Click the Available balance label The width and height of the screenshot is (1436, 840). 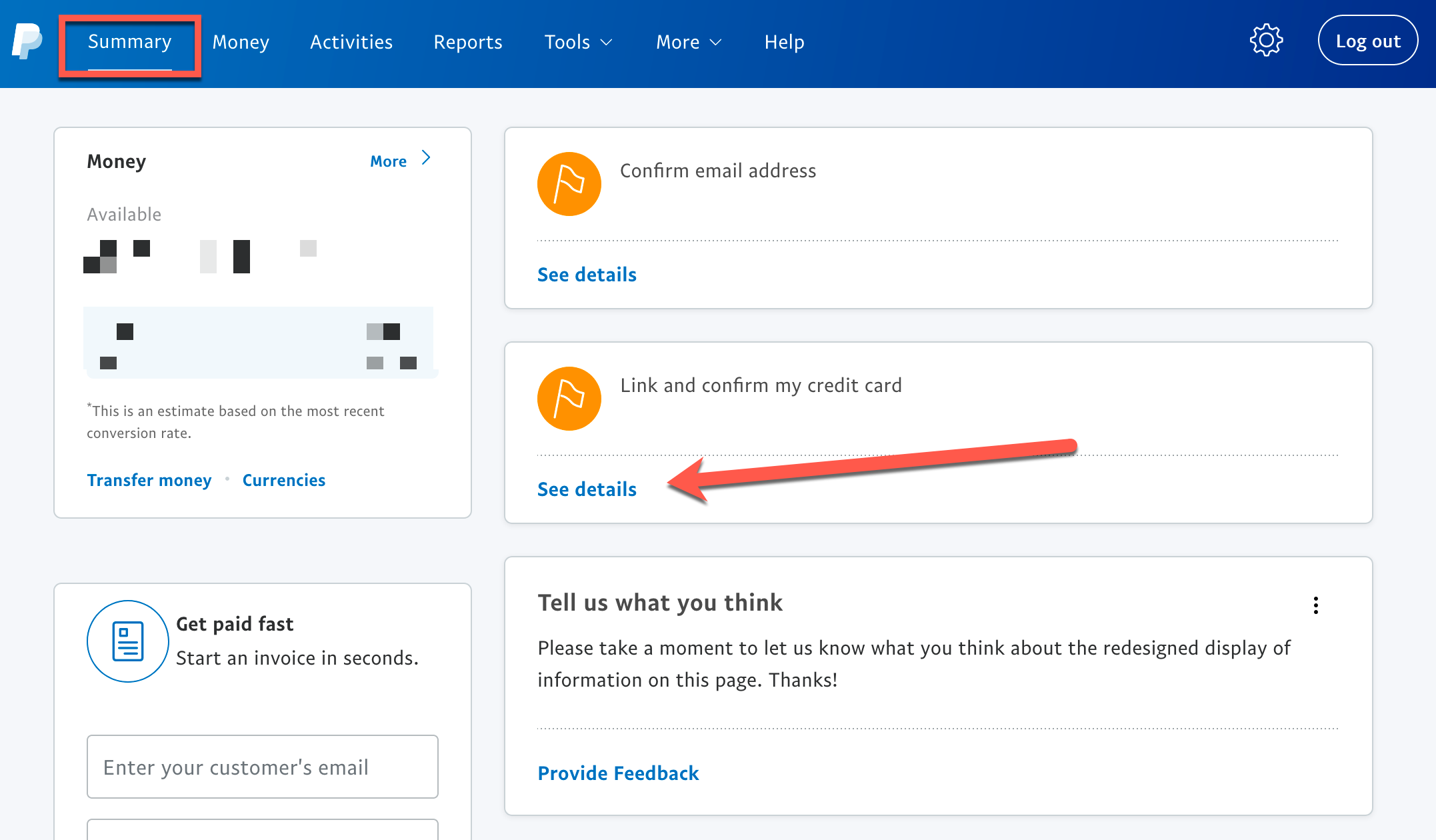124,215
